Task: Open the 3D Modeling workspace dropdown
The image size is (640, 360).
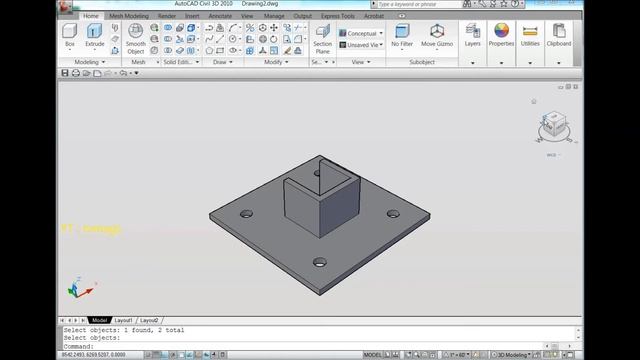Action: tap(511, 355)
